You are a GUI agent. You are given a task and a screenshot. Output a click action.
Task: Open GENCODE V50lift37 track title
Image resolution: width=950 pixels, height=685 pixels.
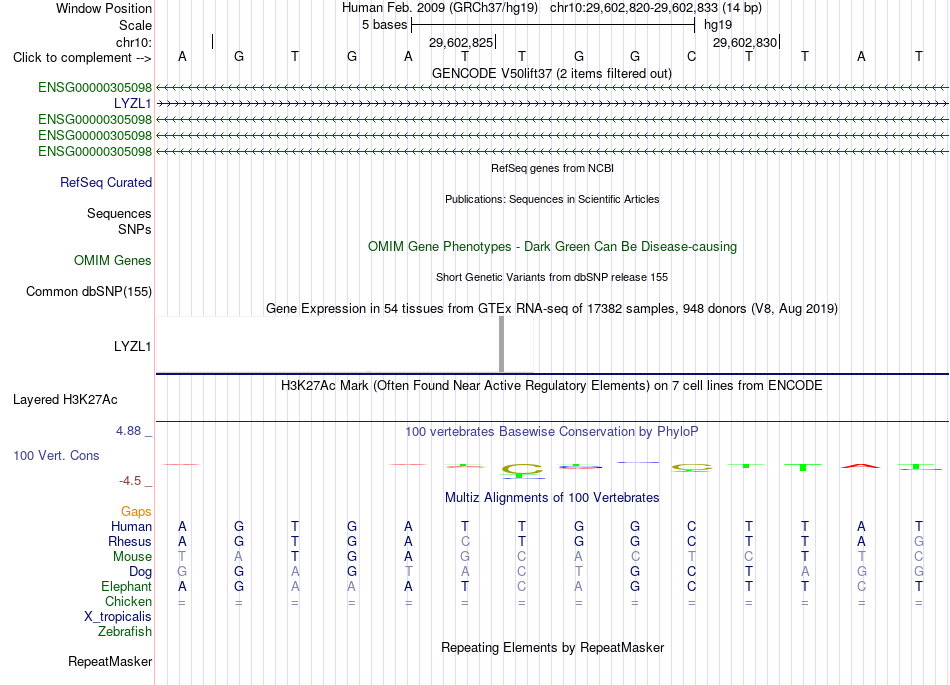click(552, 73)
